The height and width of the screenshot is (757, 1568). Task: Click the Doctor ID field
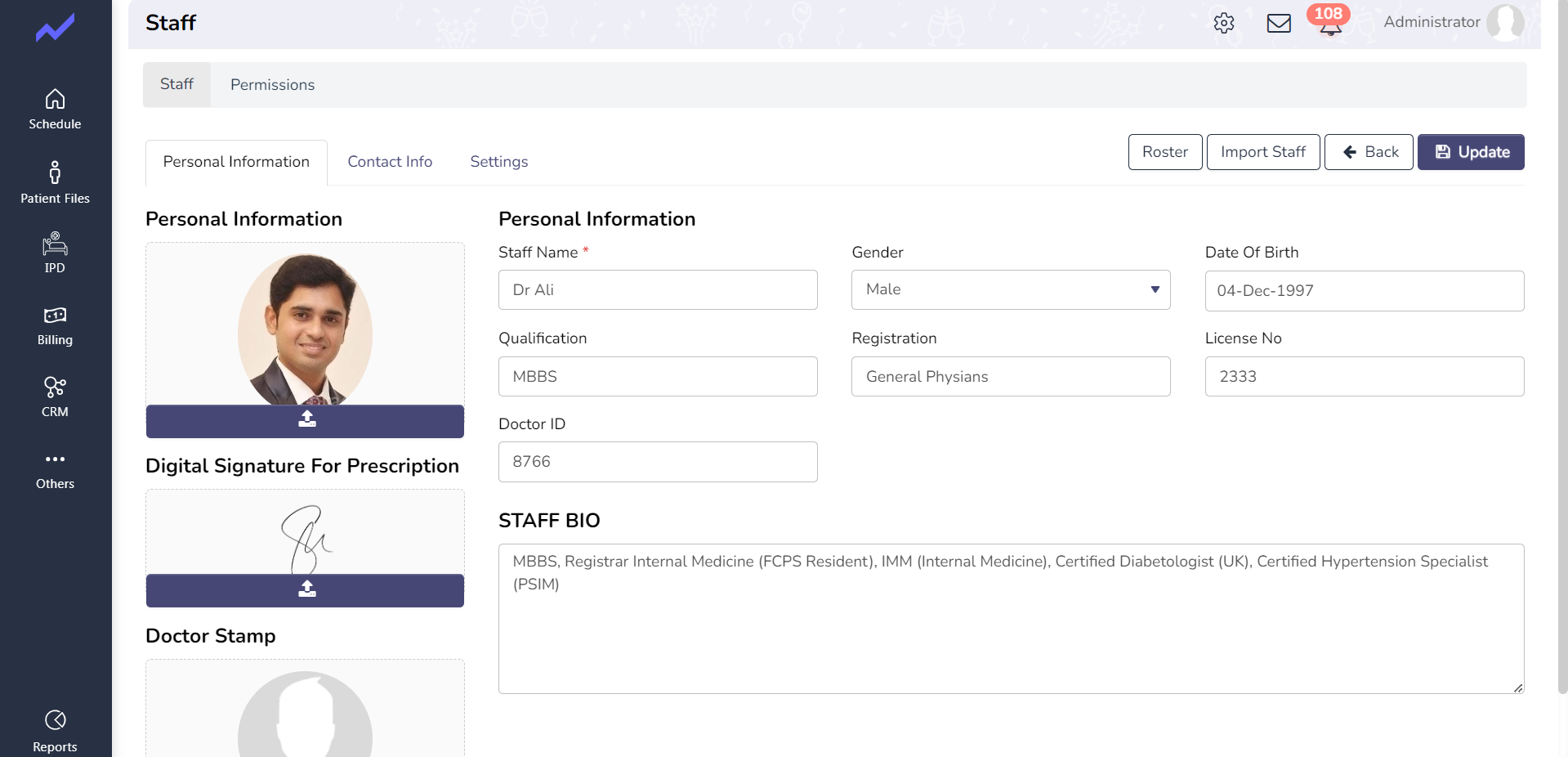[658, 462]
